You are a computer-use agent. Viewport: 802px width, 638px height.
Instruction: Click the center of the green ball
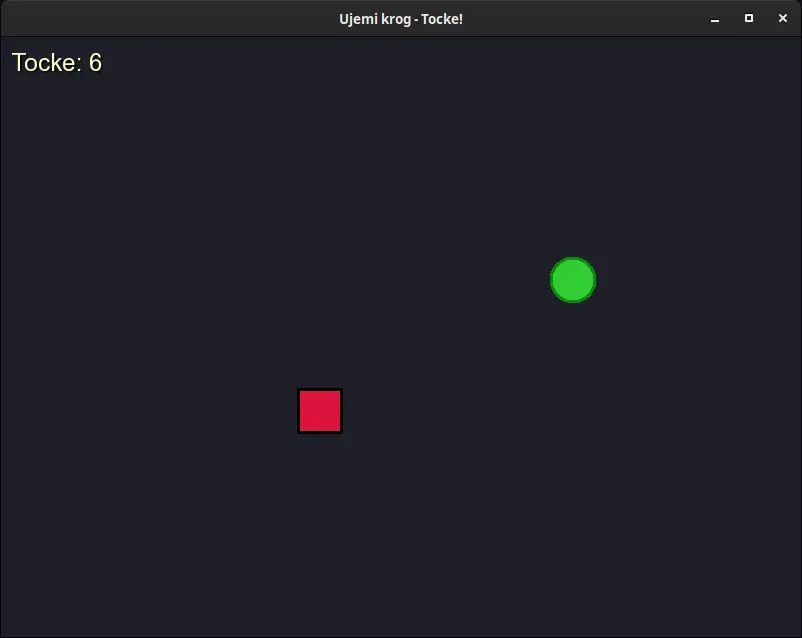573,280
